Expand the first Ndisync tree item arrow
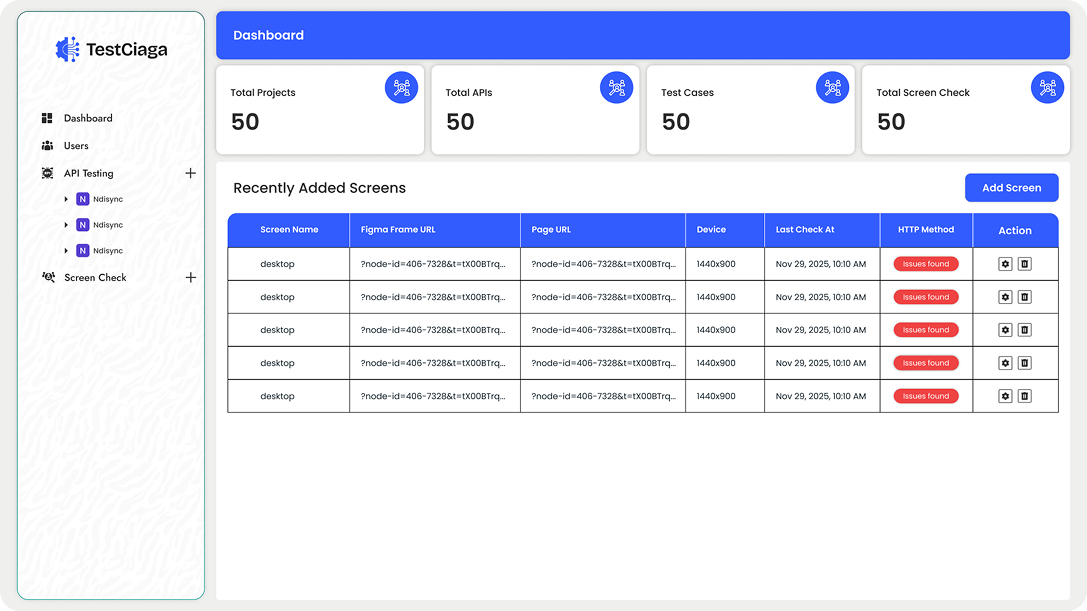This screenshot has height=611, width=1087. (67, 199)
